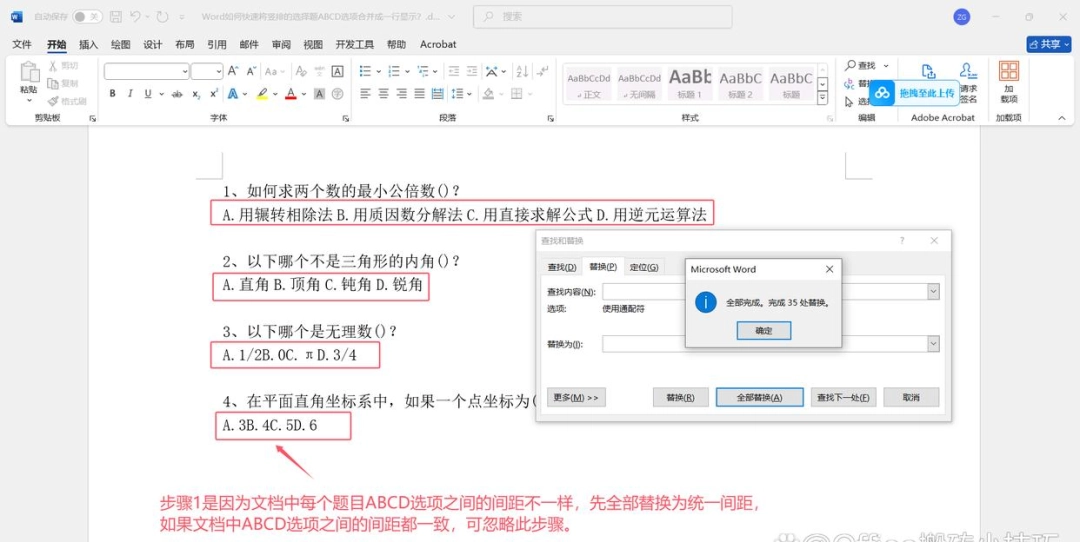Apply Underline formatting

pos(147,94)
